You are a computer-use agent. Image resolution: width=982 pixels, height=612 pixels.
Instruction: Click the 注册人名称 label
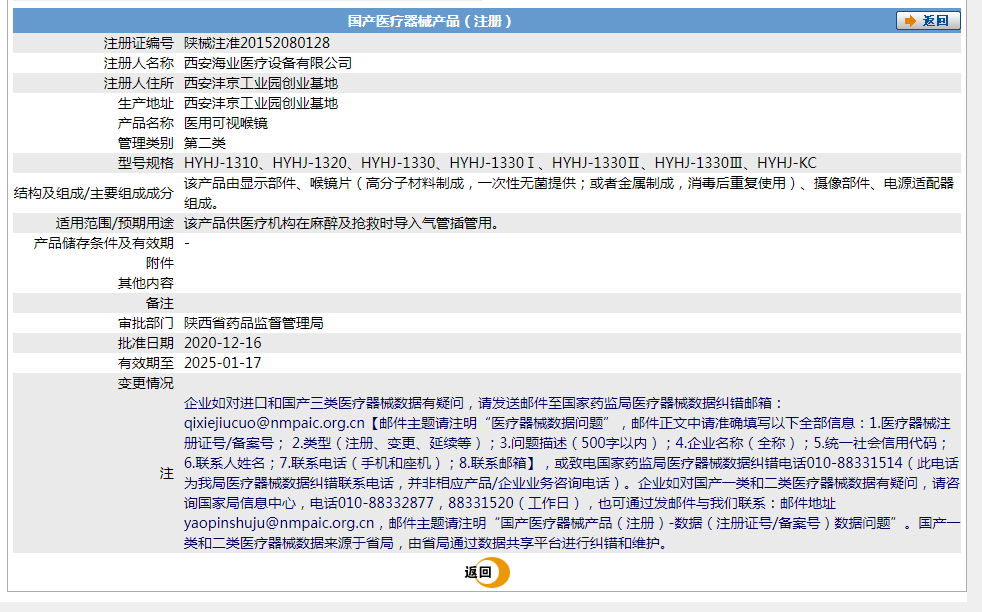138,63
